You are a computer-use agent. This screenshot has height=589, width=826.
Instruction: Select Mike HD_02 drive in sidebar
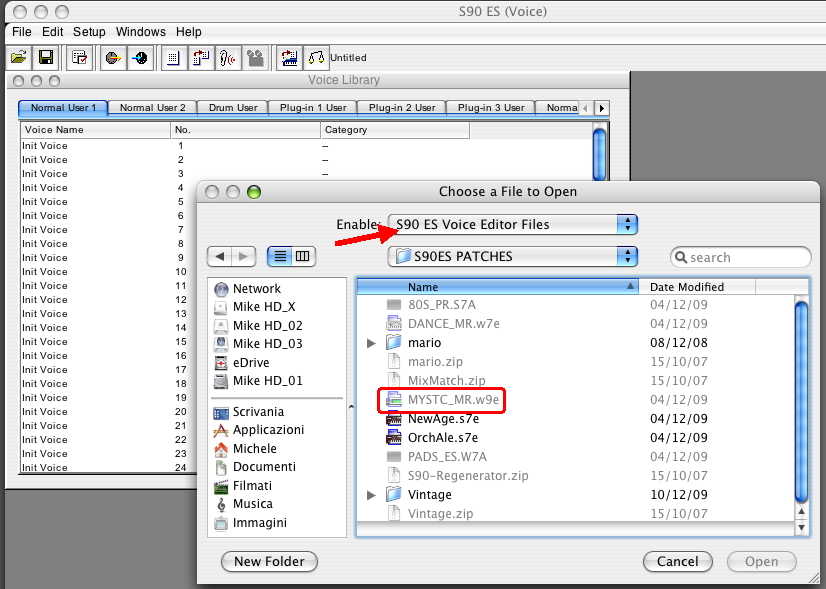[258, 326]
